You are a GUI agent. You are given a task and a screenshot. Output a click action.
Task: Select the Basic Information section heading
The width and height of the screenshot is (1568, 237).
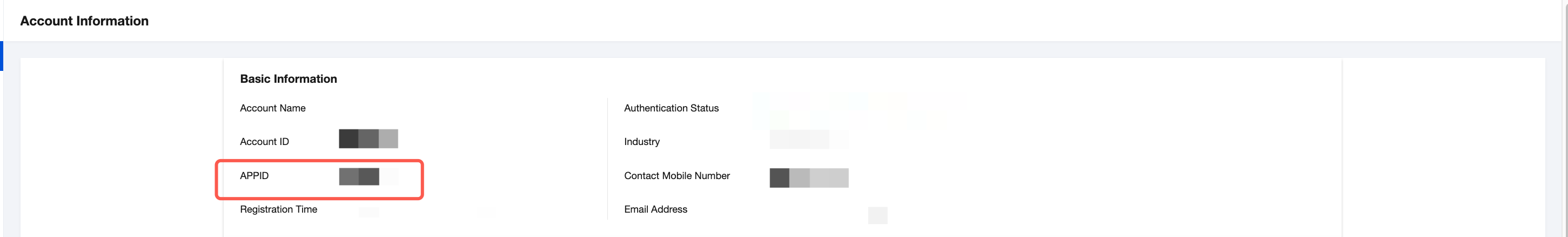pyautogui.click(x=288, y=78)
